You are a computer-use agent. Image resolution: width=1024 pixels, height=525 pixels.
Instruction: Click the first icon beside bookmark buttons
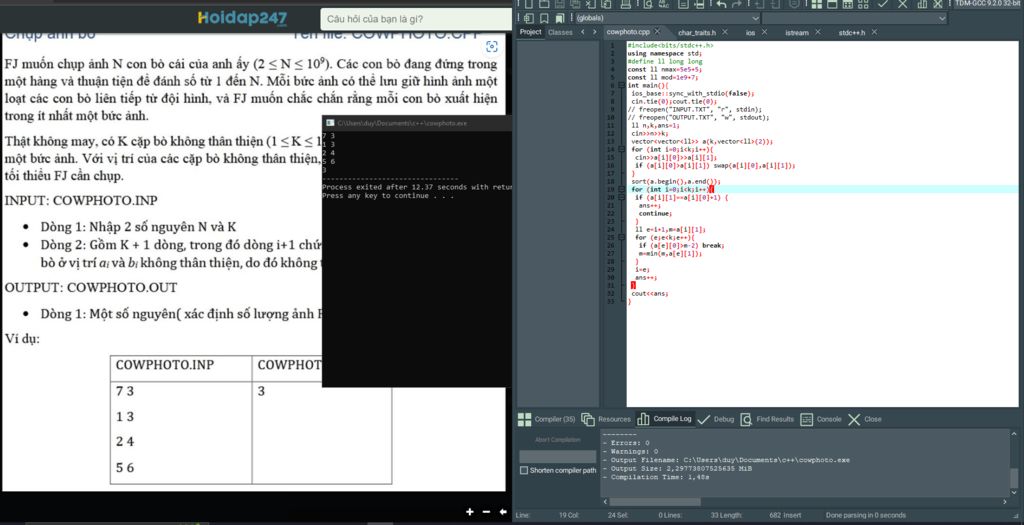point(529,18)
